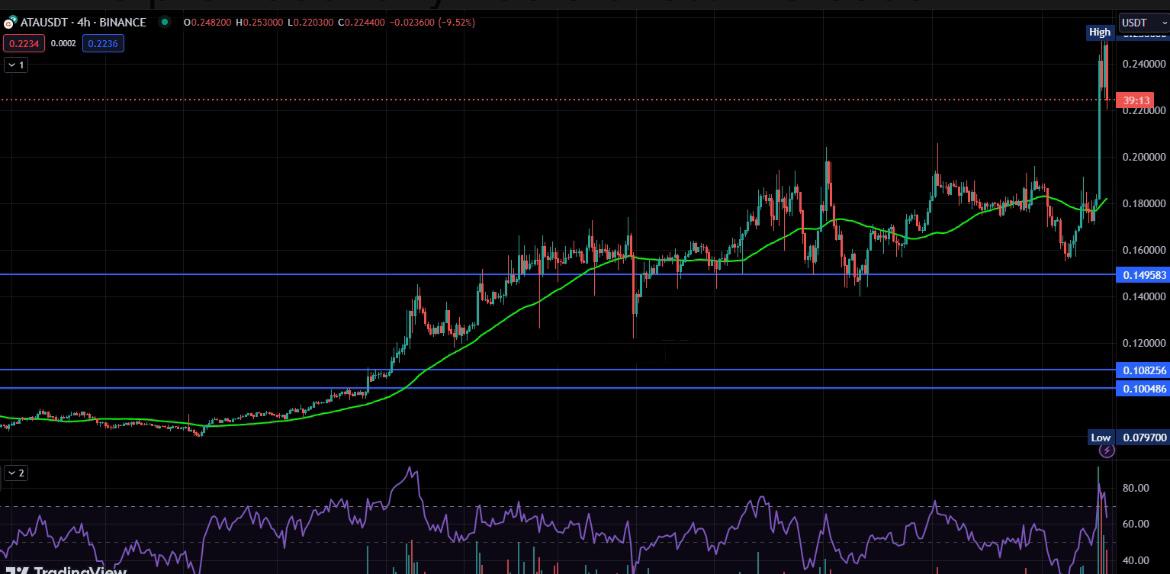Expand the lower pane indicator legend
The width and height of the screenshot is (1170, 574).
coord(16,473)
